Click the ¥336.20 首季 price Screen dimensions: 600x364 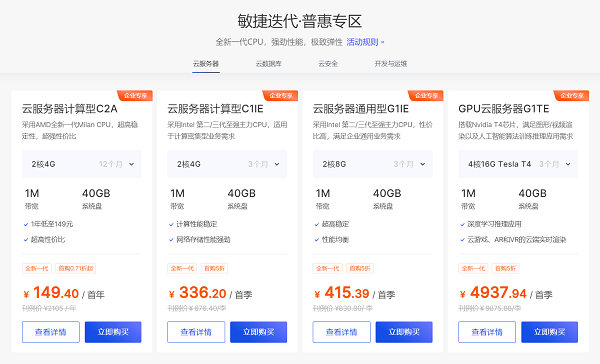[210, 293]
